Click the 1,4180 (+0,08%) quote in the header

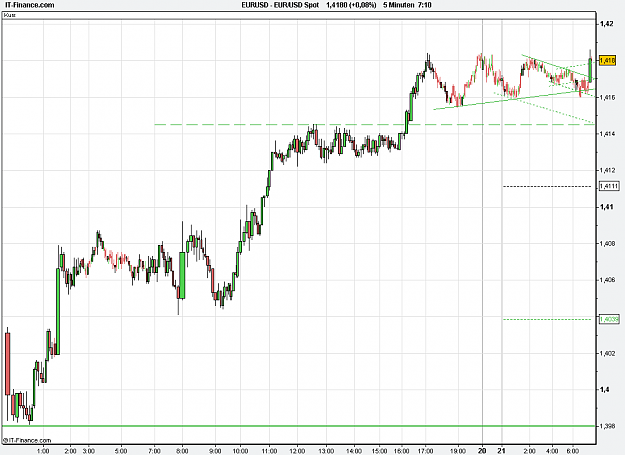(351, 5)
